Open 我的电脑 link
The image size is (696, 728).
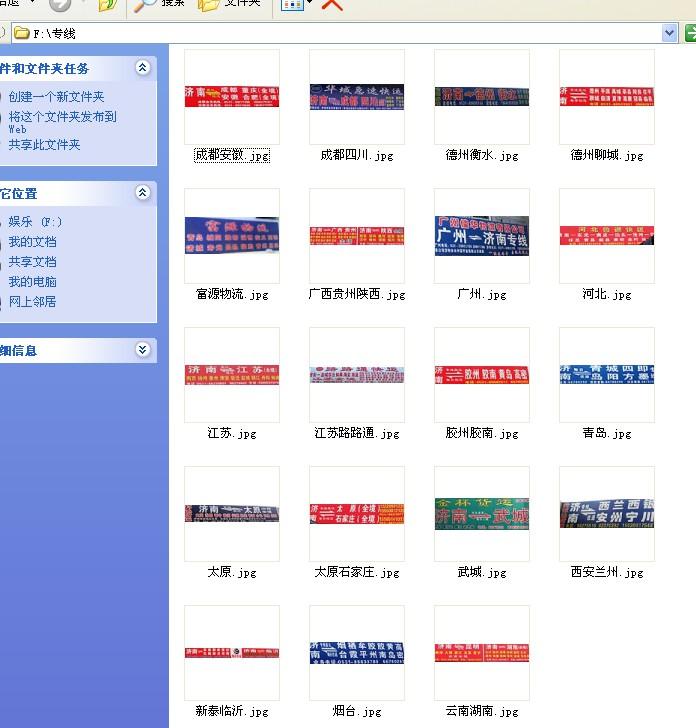tap(33, 281)
